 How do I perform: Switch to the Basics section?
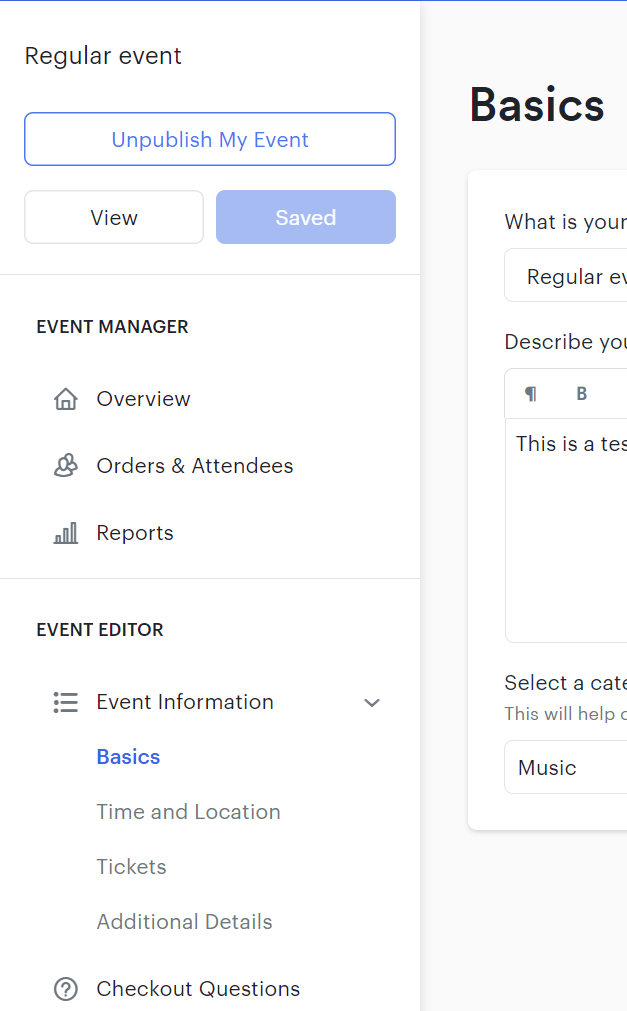[128, 757]
